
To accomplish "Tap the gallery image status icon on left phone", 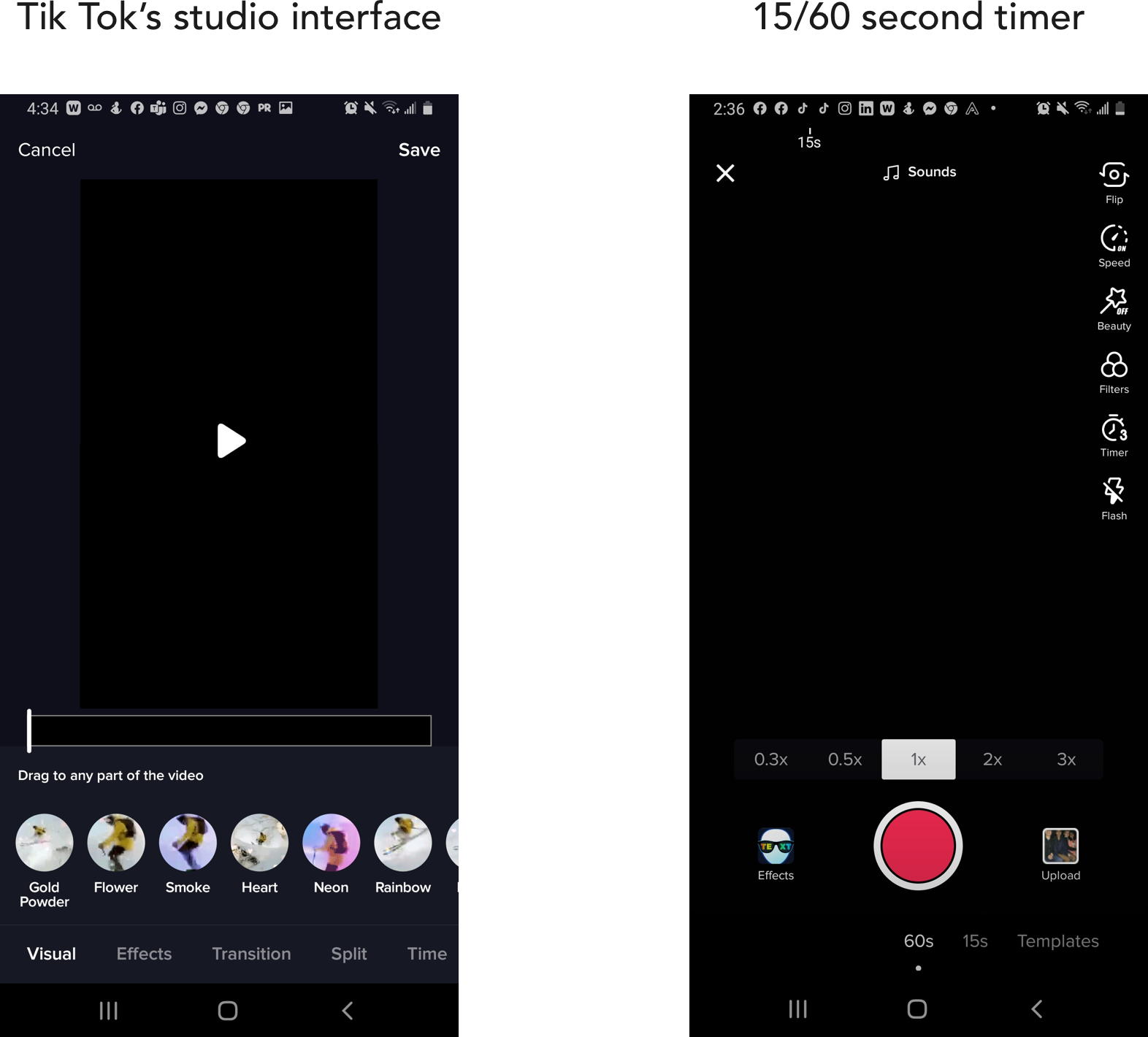I will point(286,108).
